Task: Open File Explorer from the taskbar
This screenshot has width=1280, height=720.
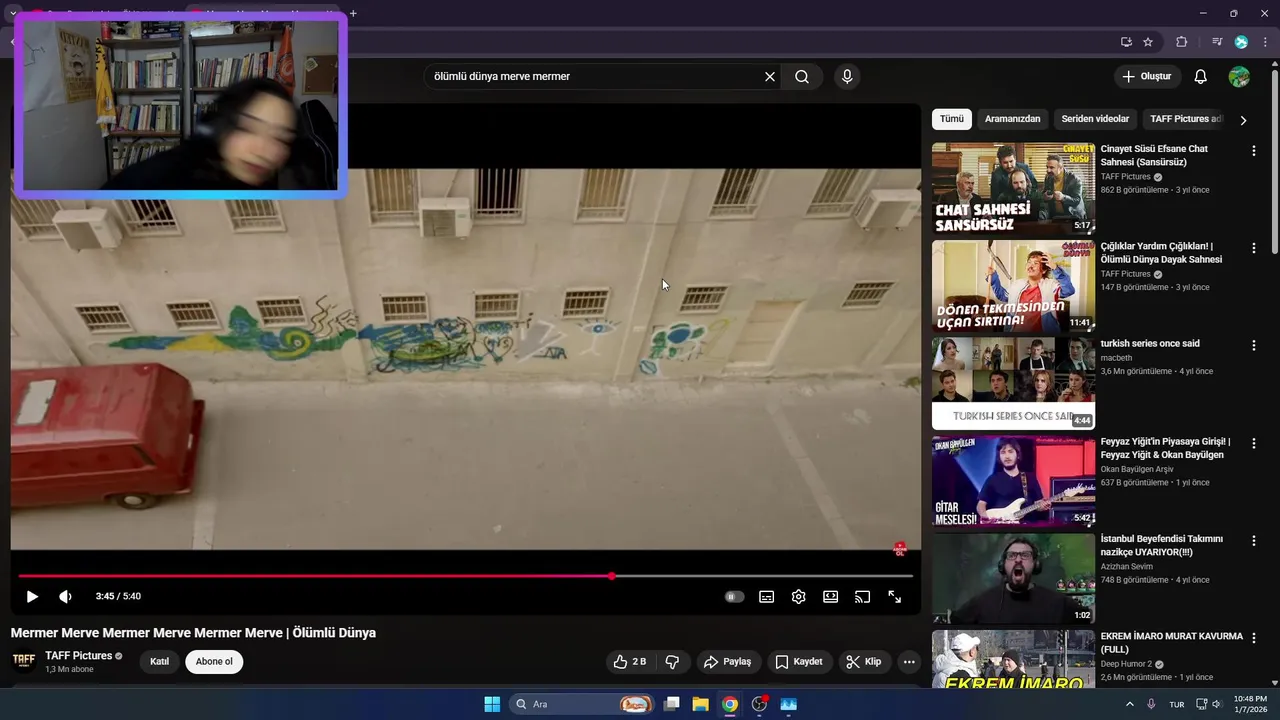Action: [x=700, y=704]
